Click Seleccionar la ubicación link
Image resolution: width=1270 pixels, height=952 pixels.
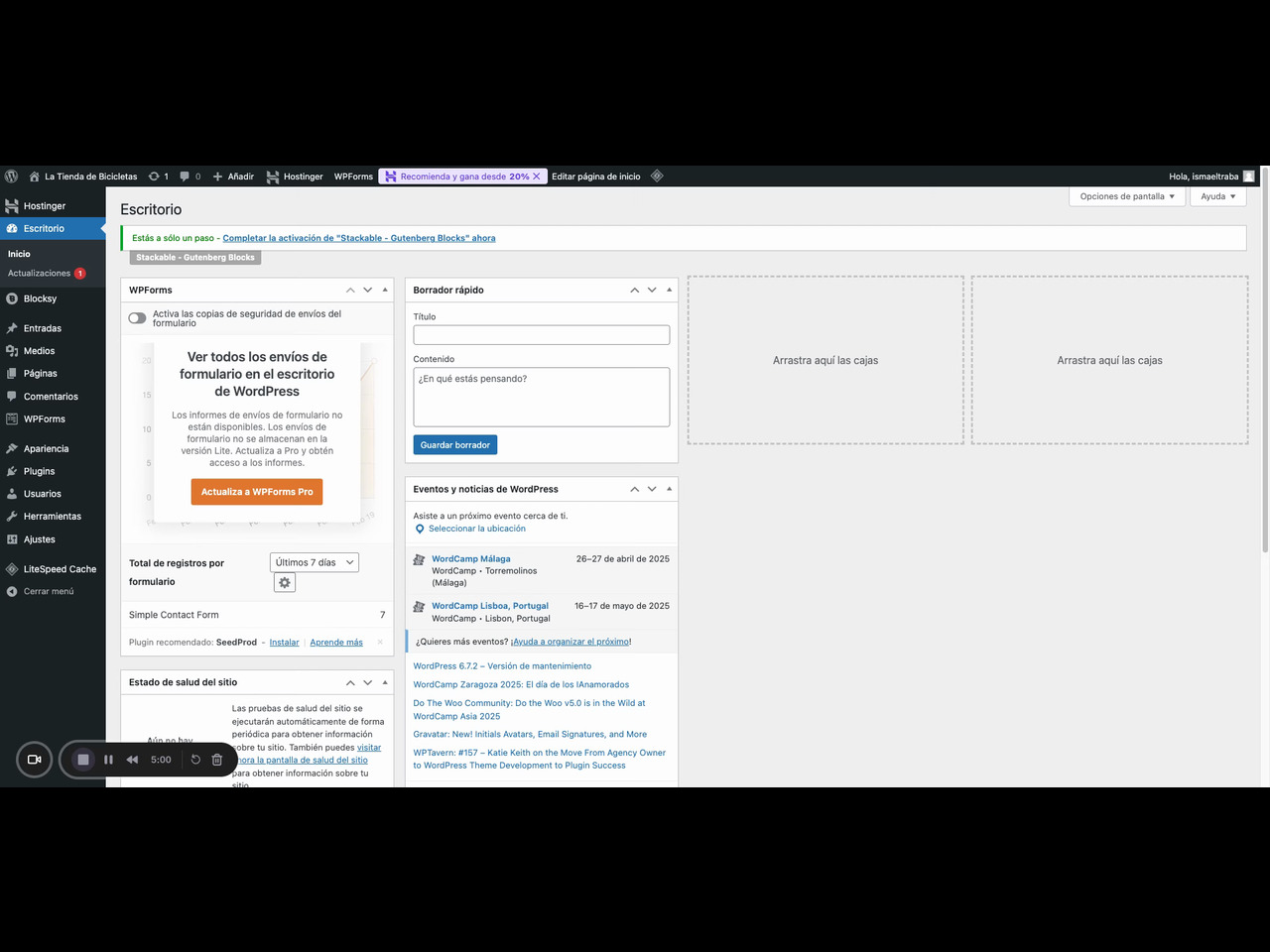[x=477, y=529]
